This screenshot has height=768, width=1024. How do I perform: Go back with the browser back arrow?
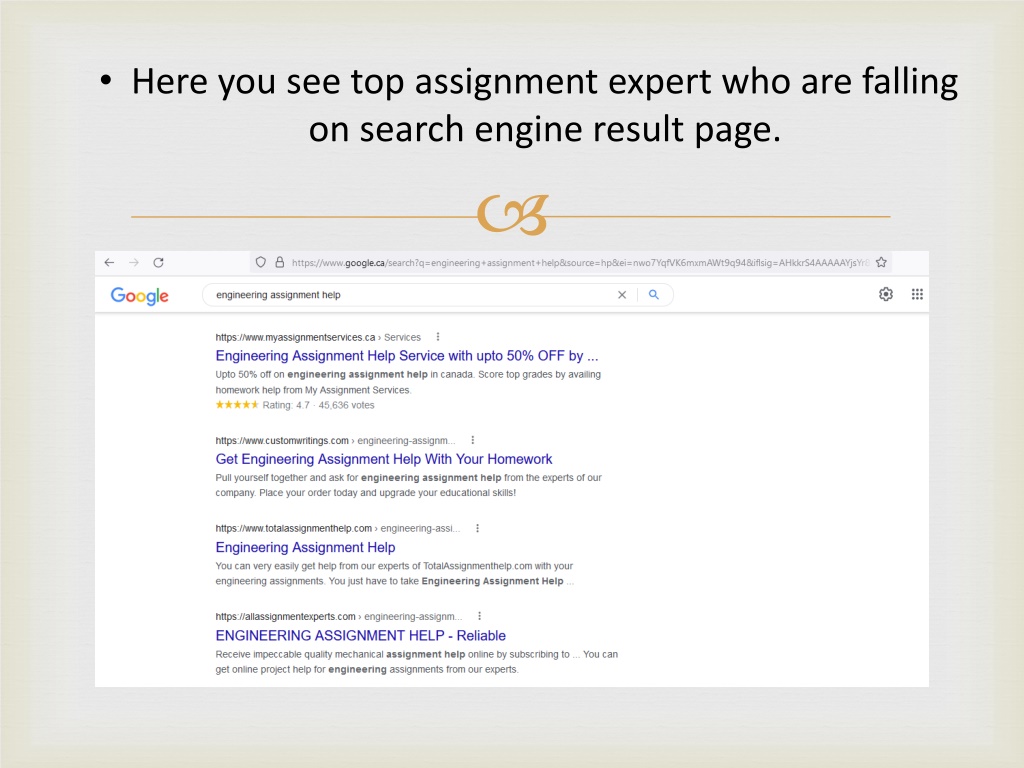109,263
